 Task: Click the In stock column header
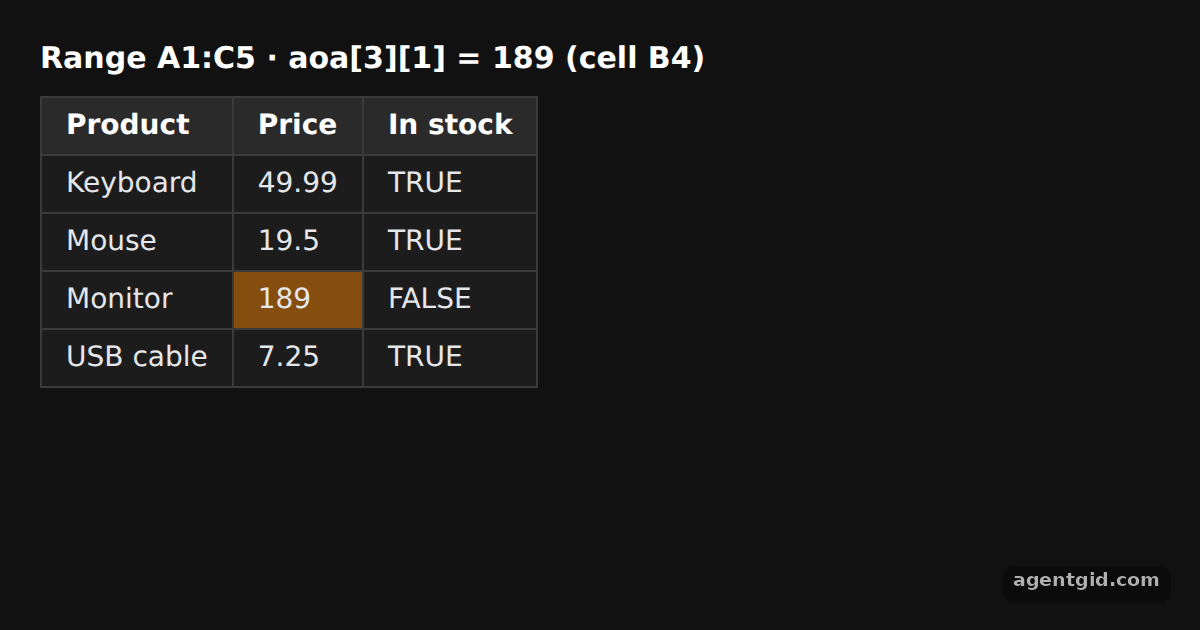coord(450,126)
